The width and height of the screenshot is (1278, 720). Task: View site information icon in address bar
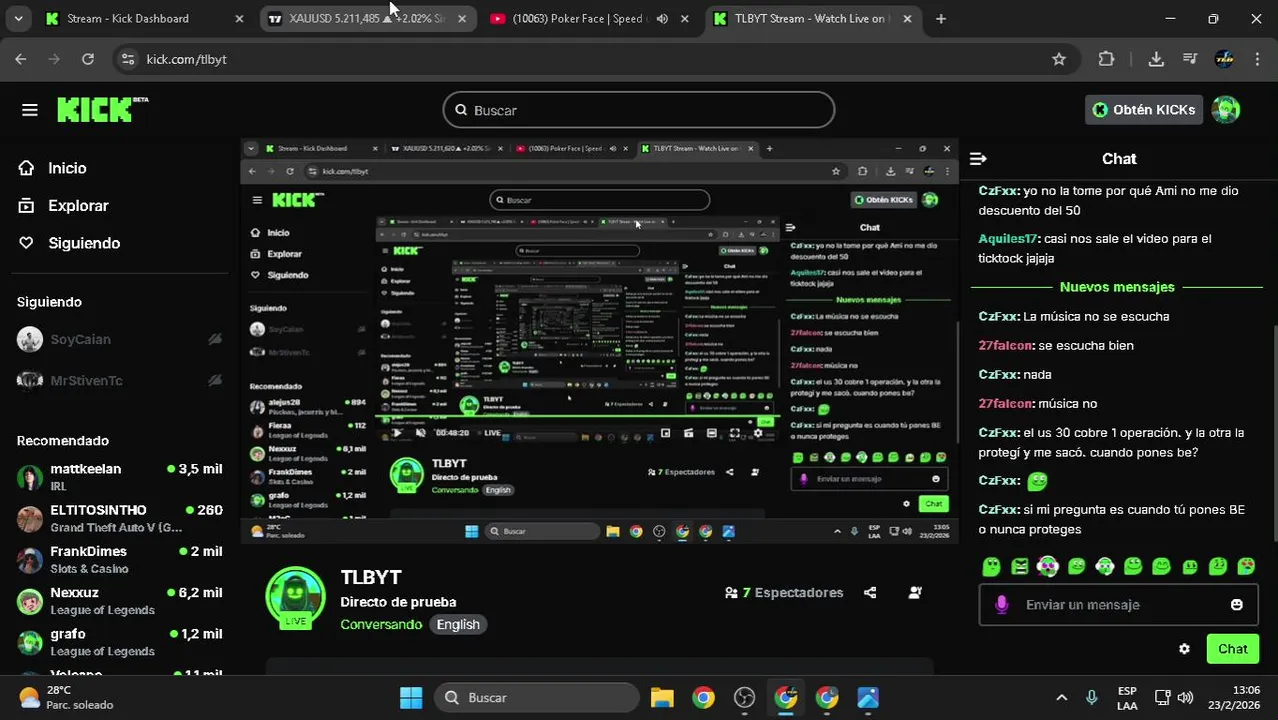[x=127, y=59]
